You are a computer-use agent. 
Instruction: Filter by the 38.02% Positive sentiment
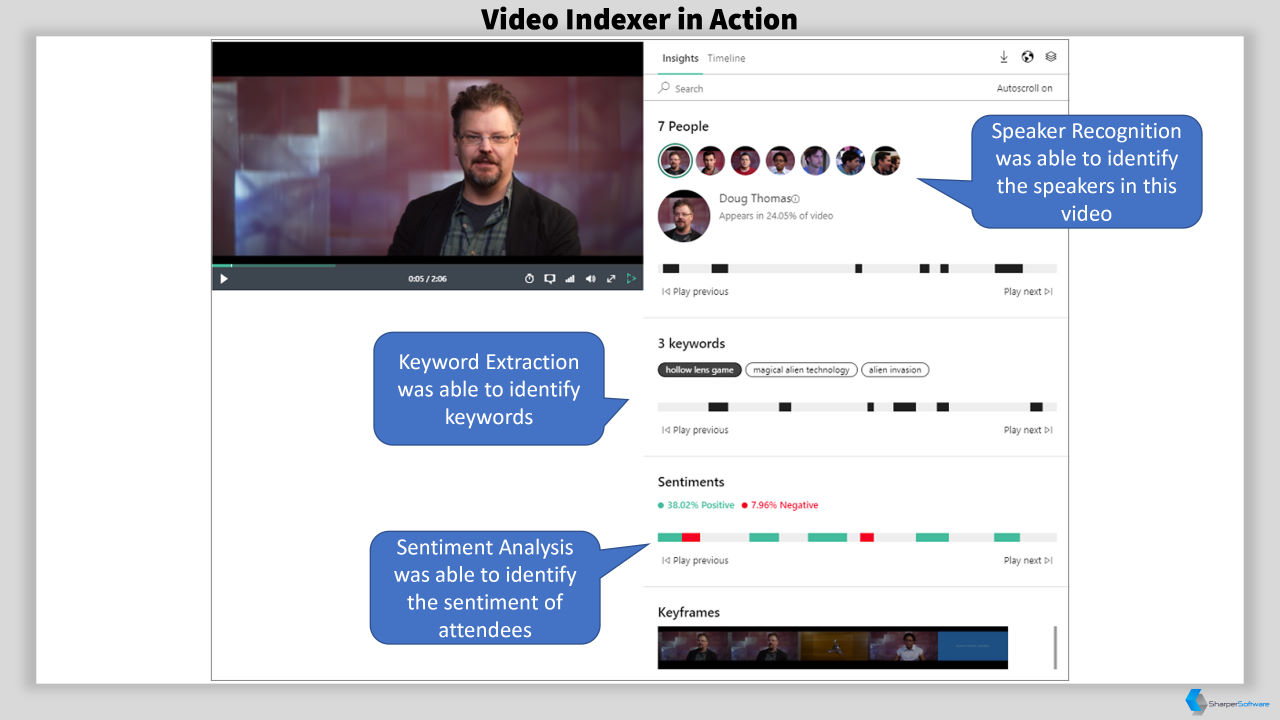click(x=696, y=505)
